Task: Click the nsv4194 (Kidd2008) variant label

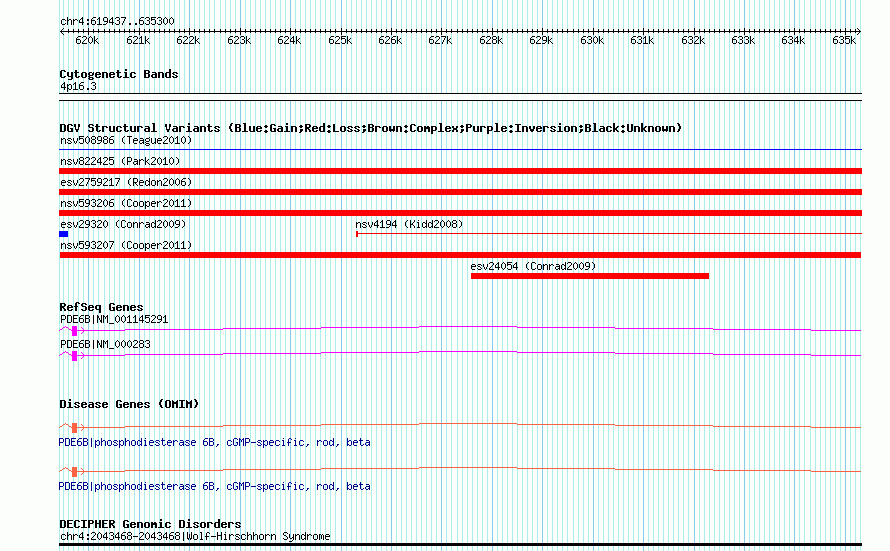Action: [409, 224]
